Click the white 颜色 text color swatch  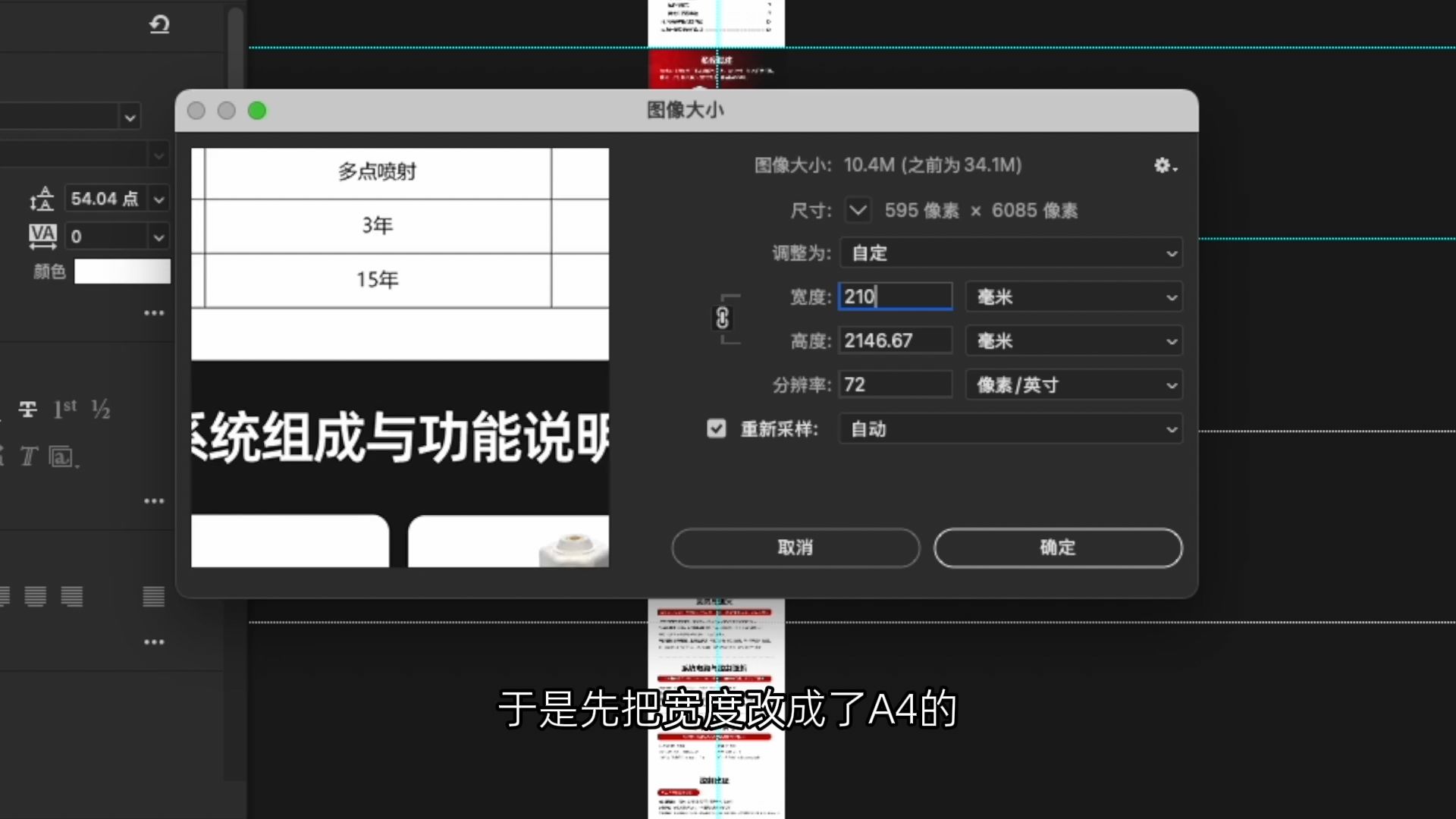click(122, 271)
